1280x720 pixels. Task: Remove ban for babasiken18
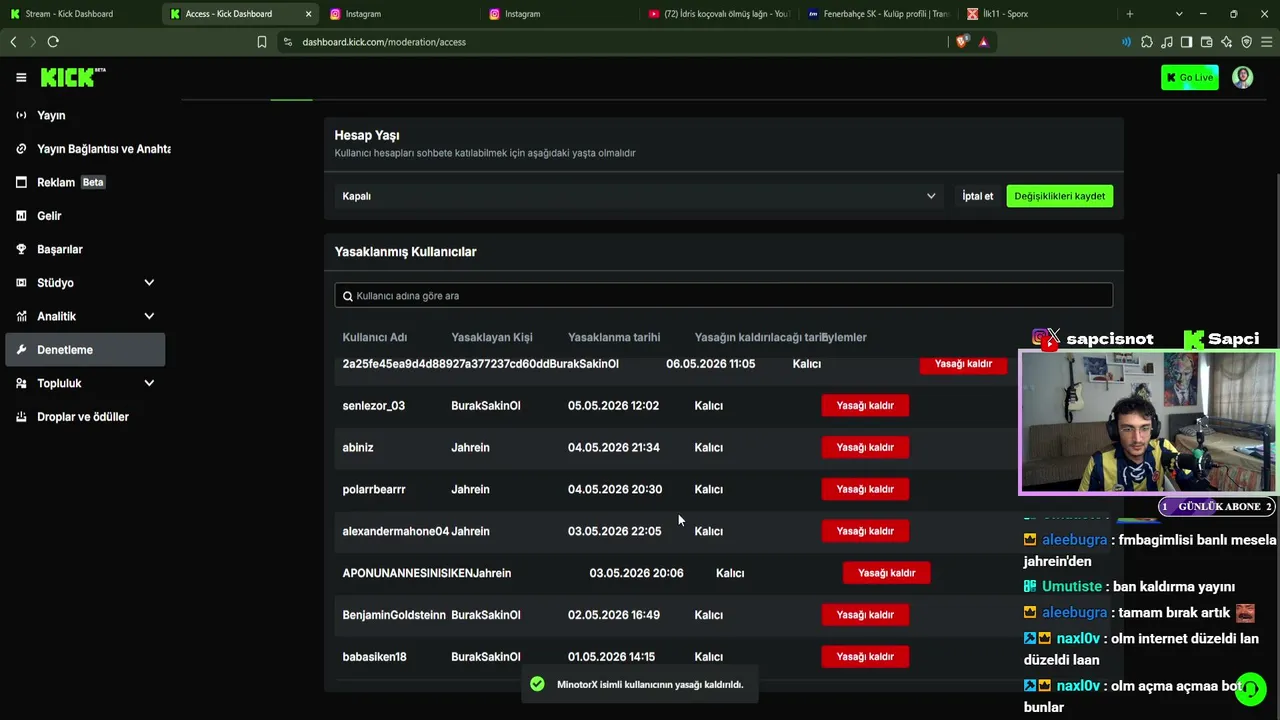pos(865,657)
